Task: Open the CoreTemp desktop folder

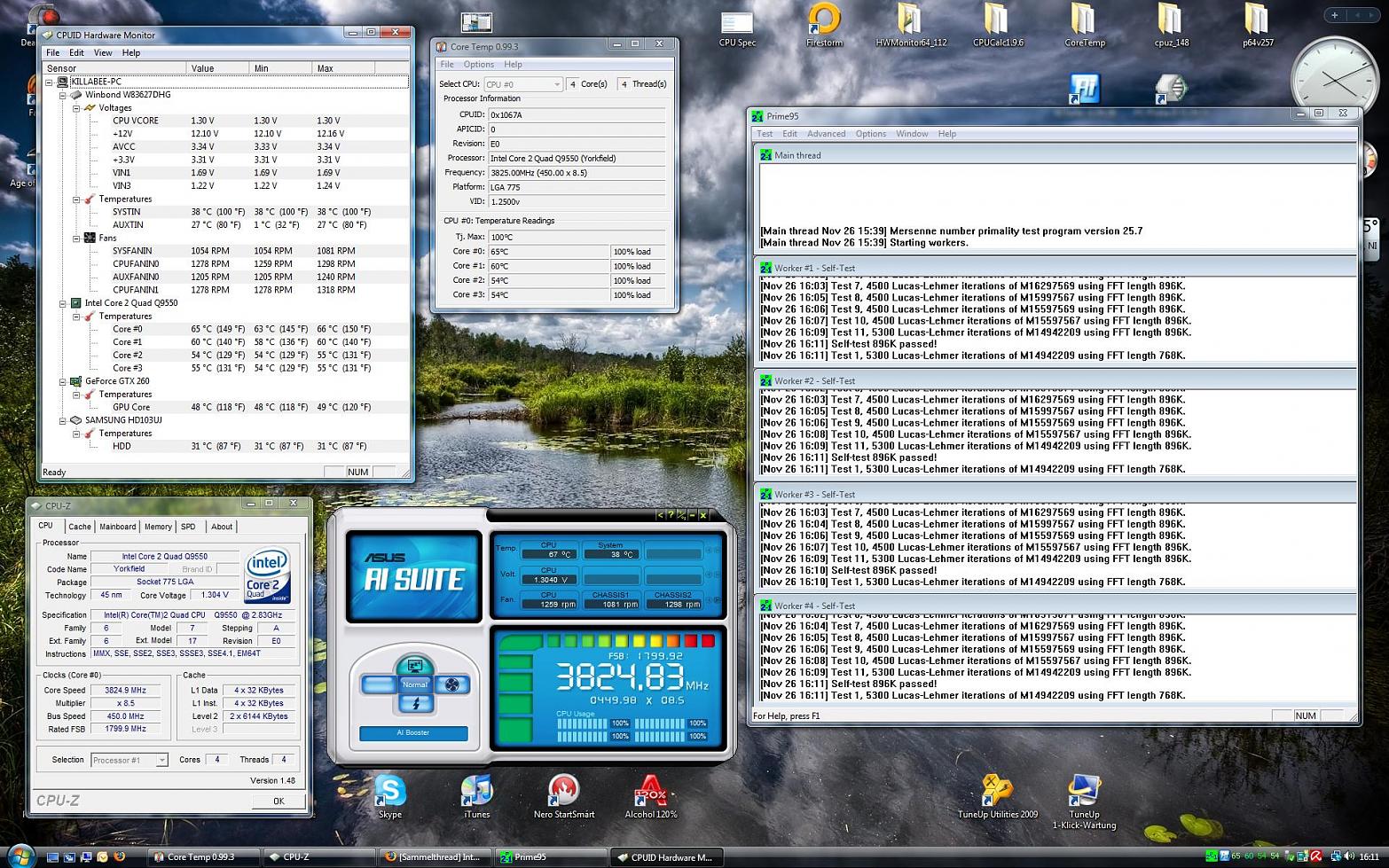Action: click(1085, 26)
